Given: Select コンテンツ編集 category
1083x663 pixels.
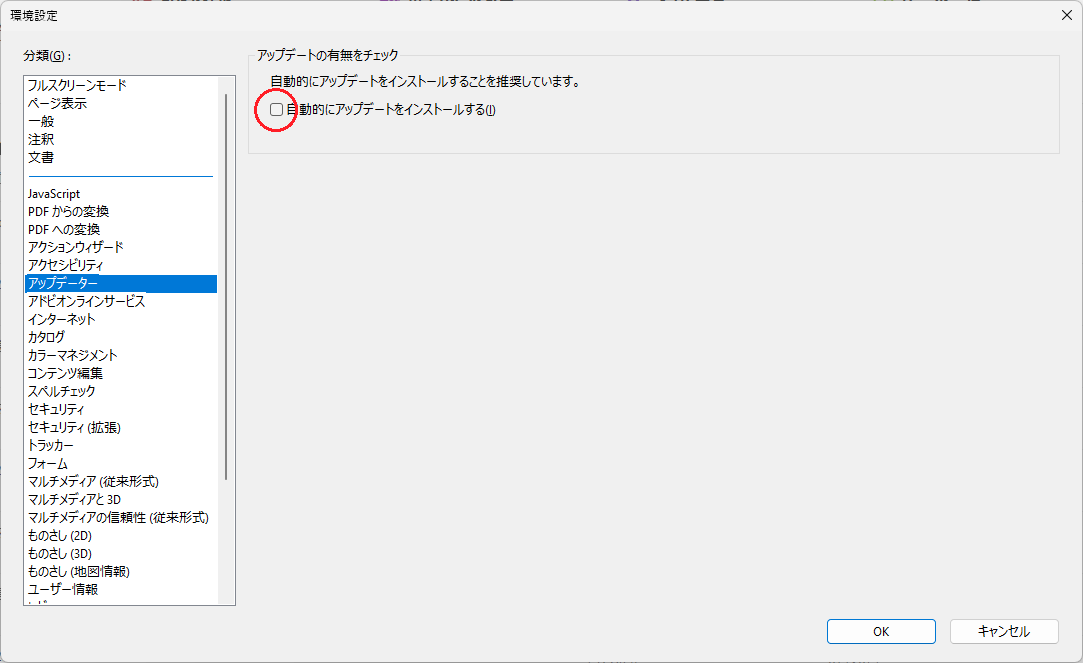Looking at the screenshot, I should pyautogui.click(x=121, y=373).
